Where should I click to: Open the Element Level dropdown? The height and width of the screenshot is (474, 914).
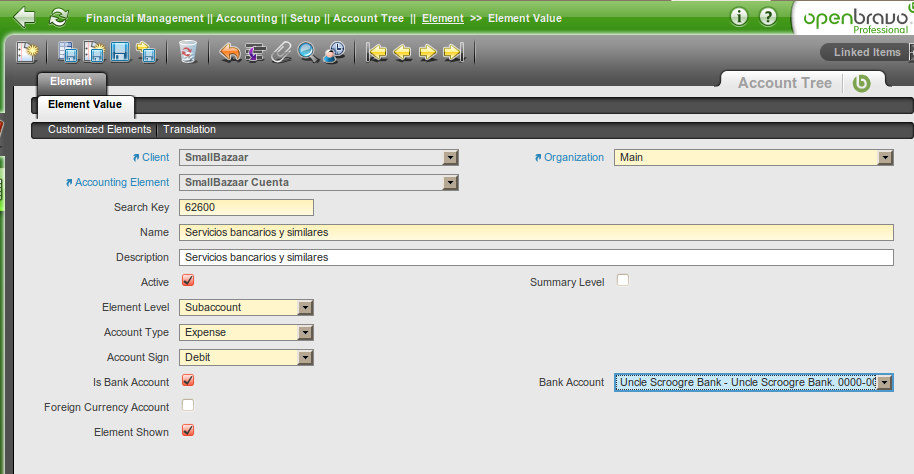246,307
